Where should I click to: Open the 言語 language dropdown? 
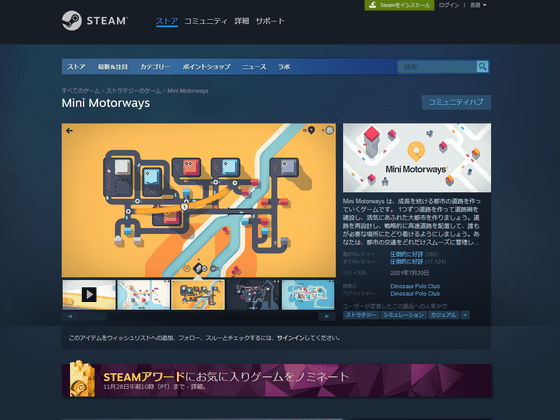(478, 5)
